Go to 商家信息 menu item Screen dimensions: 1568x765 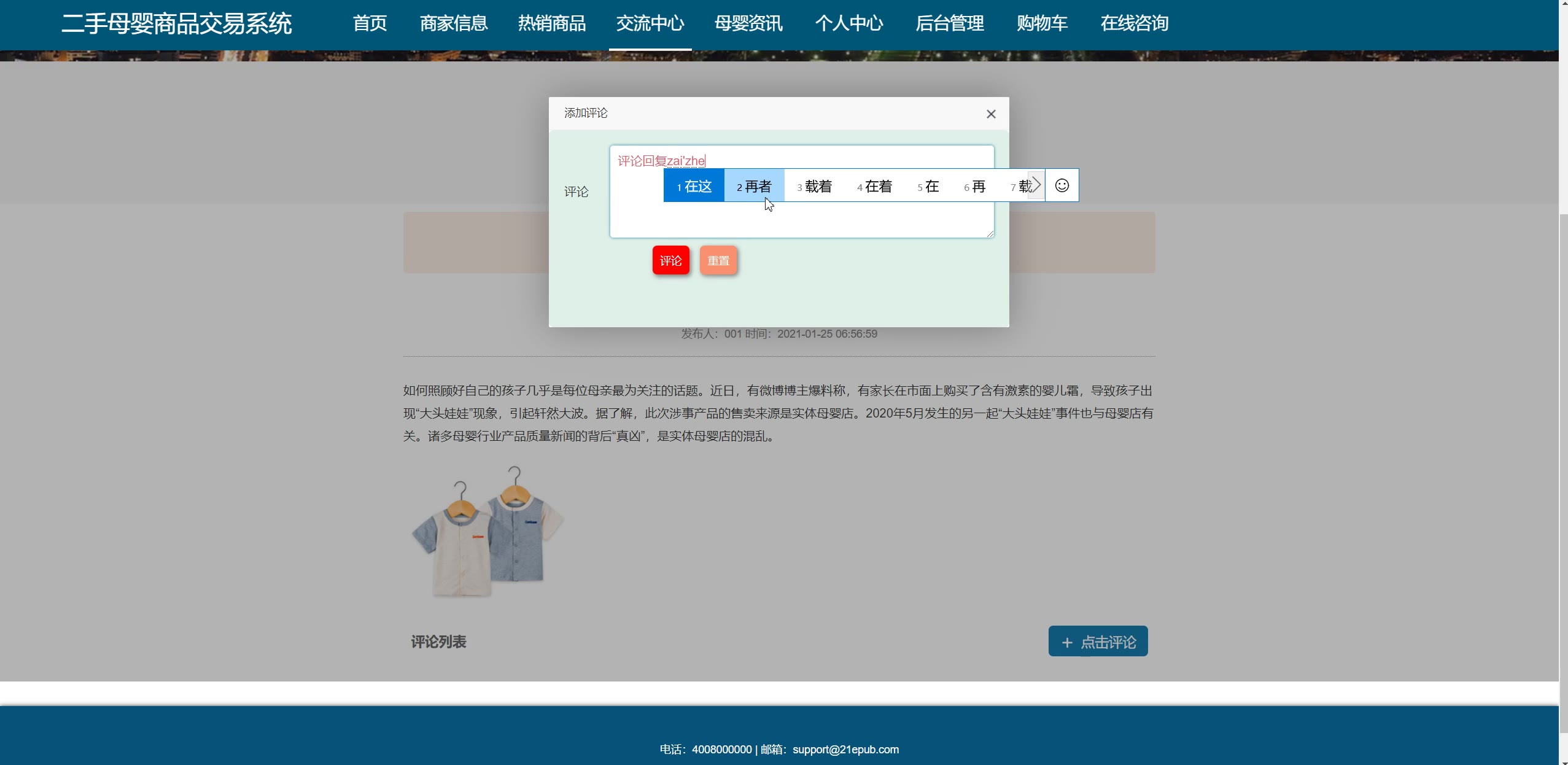pos(453,23)
